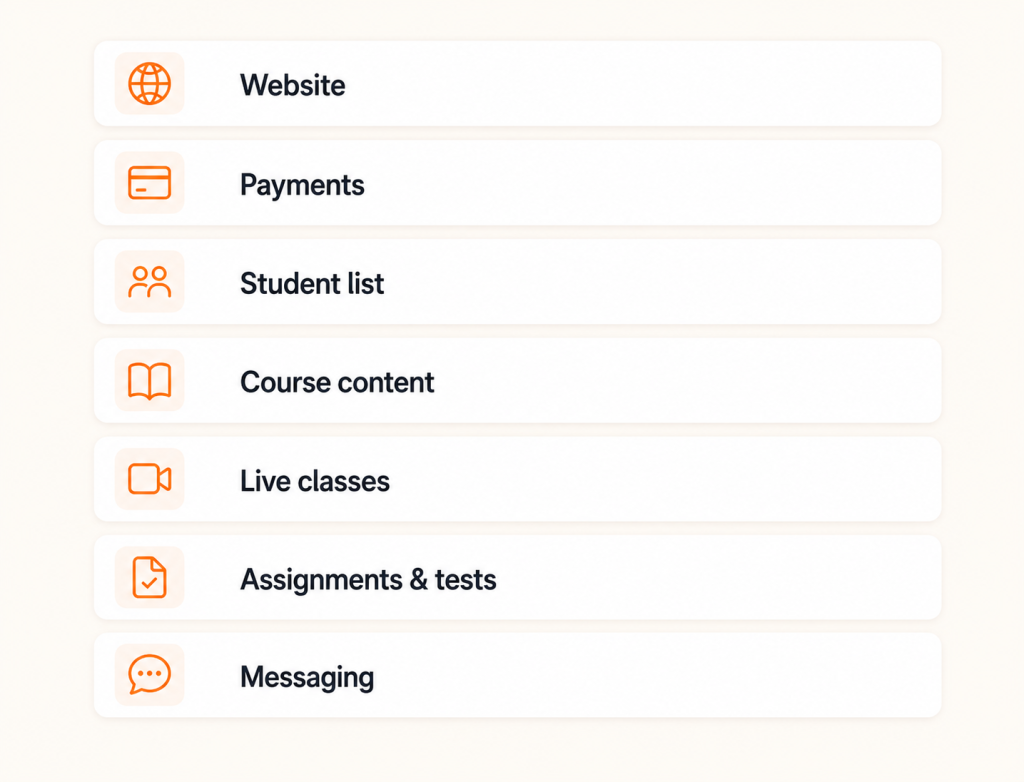Choose the Assignments & tests label

point(368,579)
